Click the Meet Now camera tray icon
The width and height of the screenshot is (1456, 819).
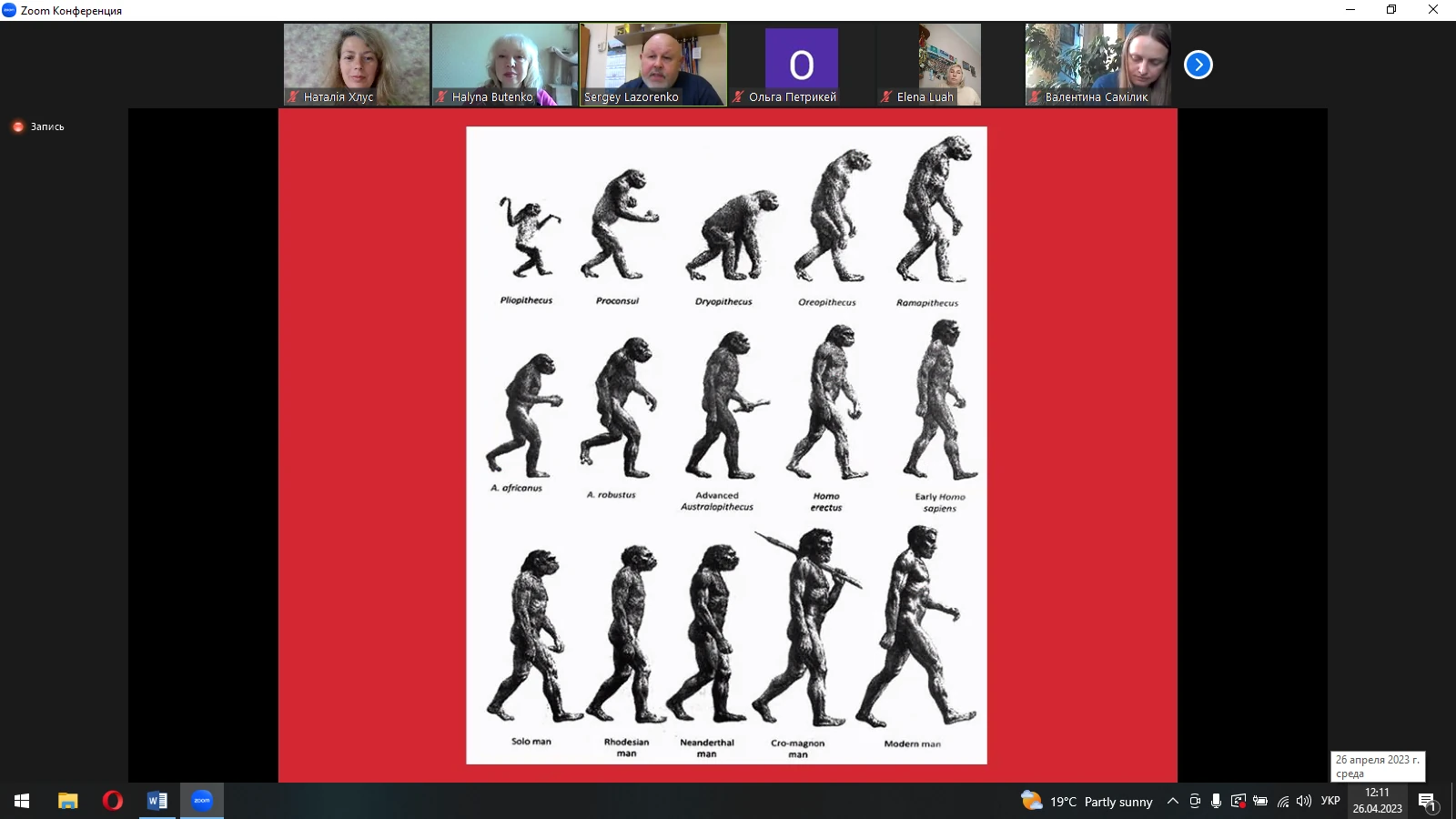[1195, 801]
